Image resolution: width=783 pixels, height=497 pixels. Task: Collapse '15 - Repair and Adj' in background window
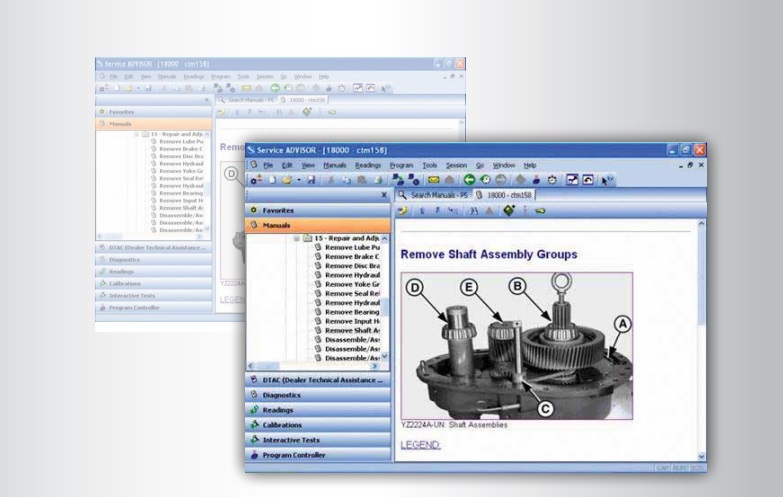coord(136,134)
